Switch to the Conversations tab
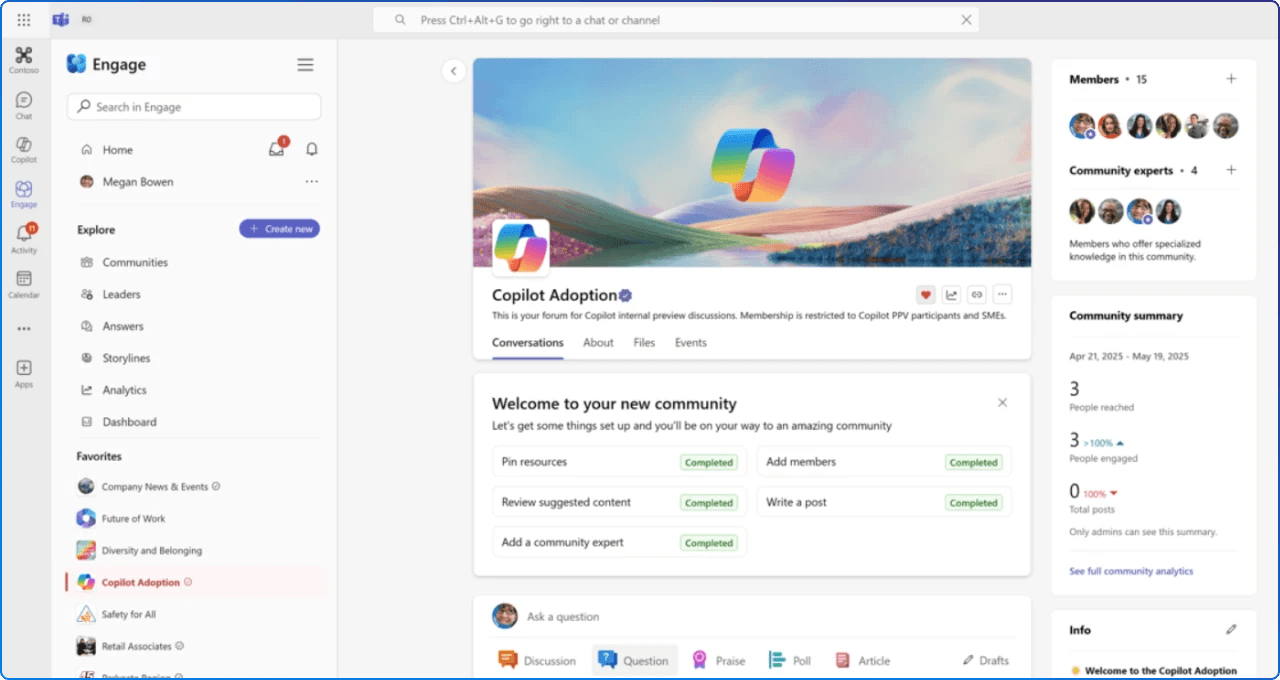 (528, 343)
